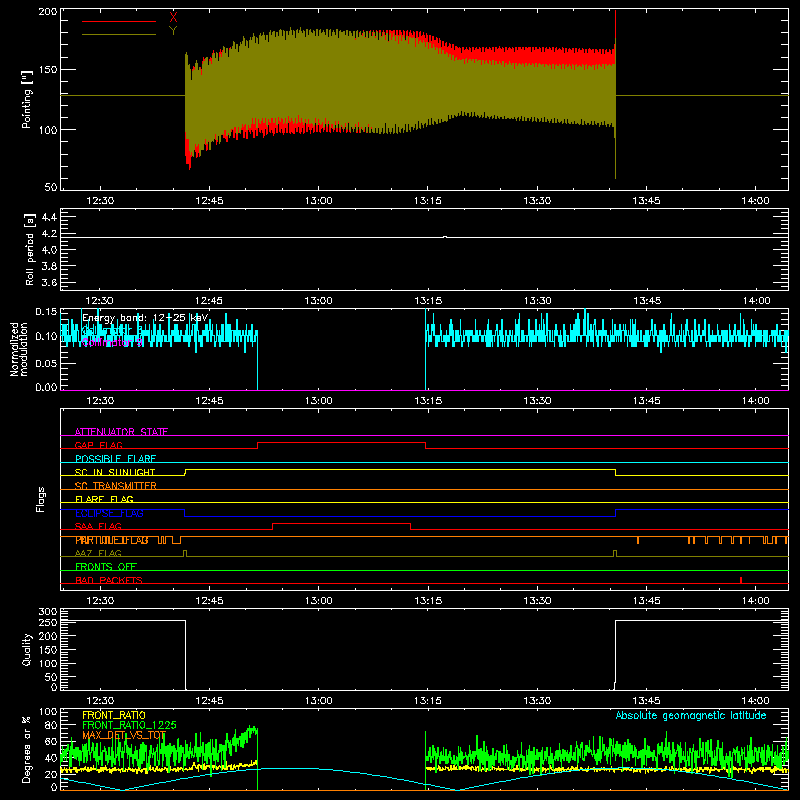Screen dimensions: 800x800
Task: Click the Flags axis title
Action: 40,499
